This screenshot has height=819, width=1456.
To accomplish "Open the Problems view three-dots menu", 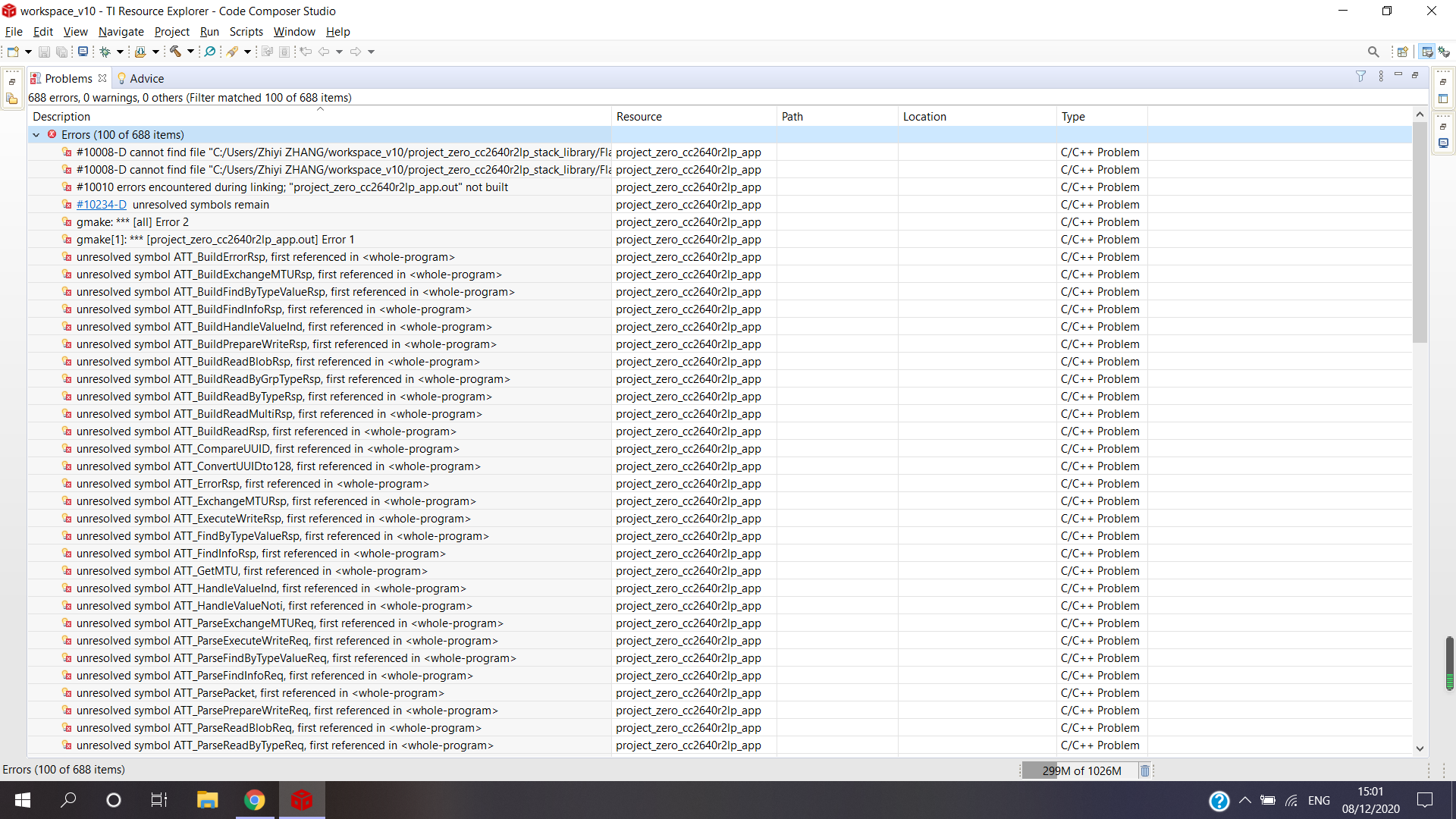I will coord(1381,77).
